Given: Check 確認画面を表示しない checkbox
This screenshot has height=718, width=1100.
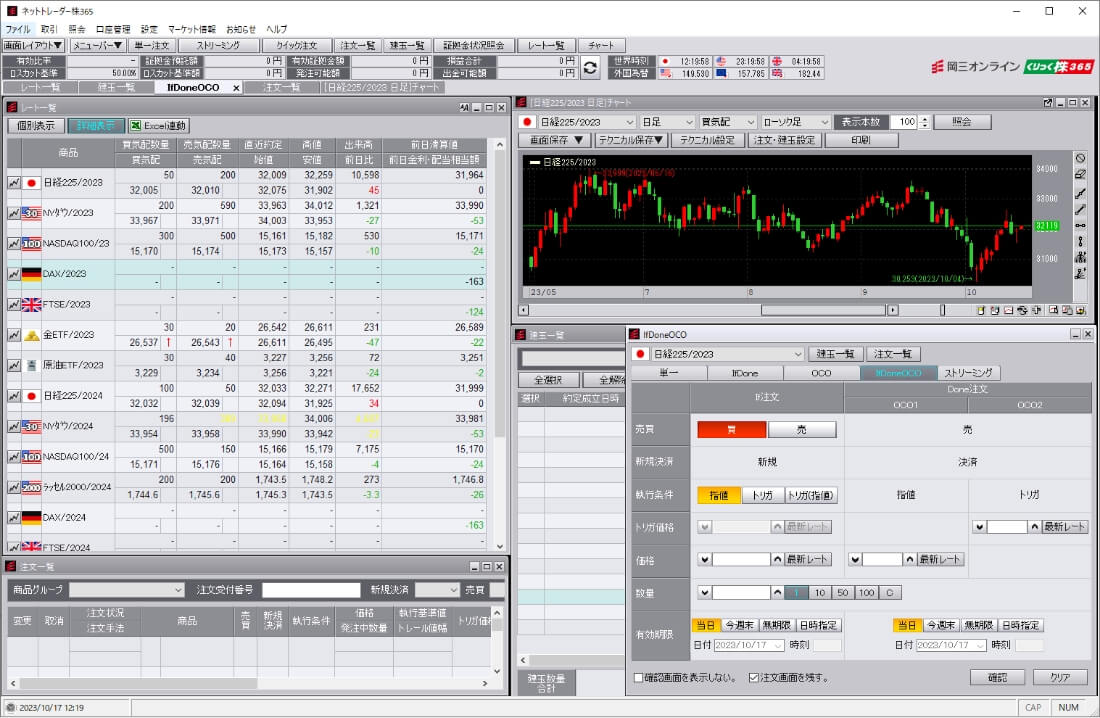Looking at the screenshot, I should pos(638,678).
